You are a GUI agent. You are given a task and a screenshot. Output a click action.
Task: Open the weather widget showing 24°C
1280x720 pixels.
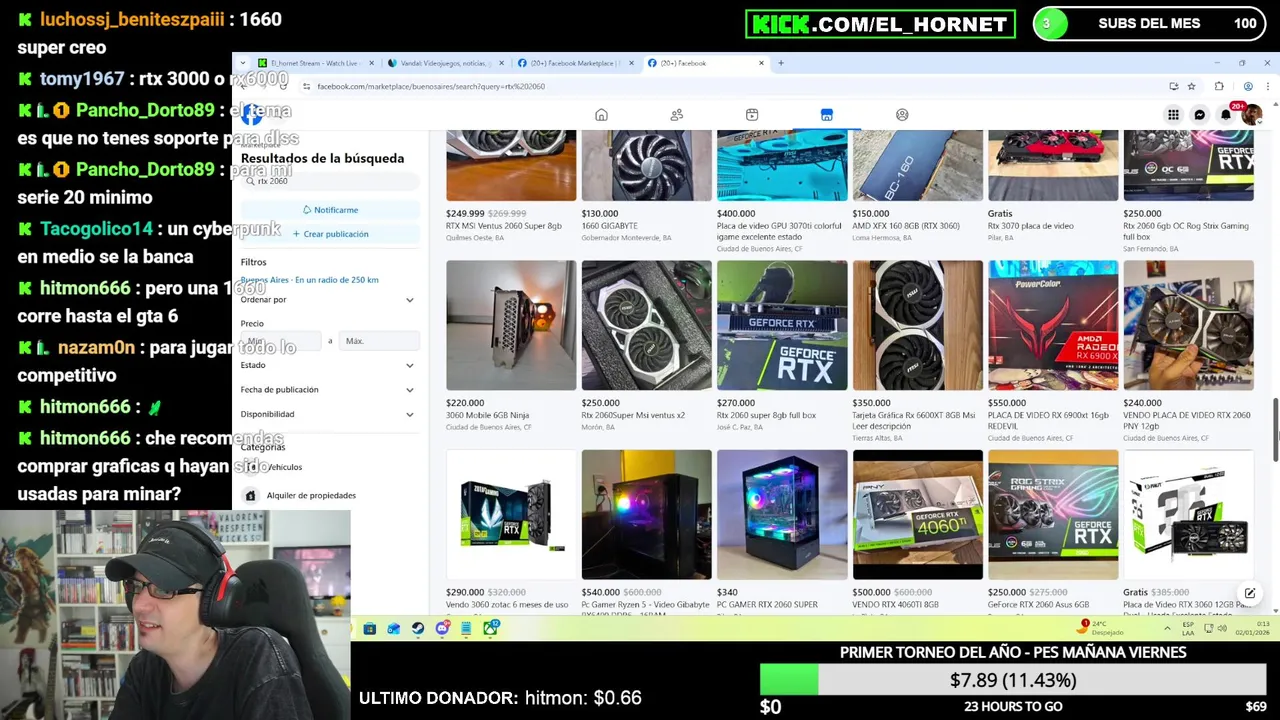[x=1101, y=628]
